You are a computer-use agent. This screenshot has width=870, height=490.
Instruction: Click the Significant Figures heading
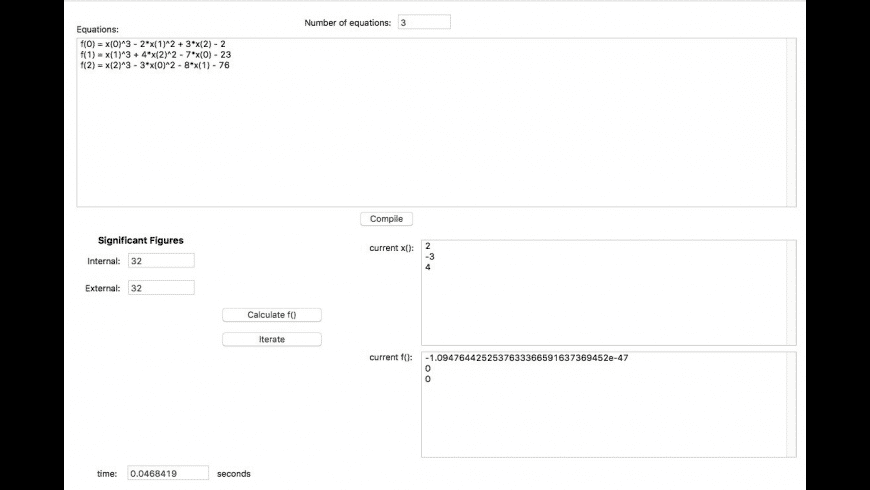(140, 240)
